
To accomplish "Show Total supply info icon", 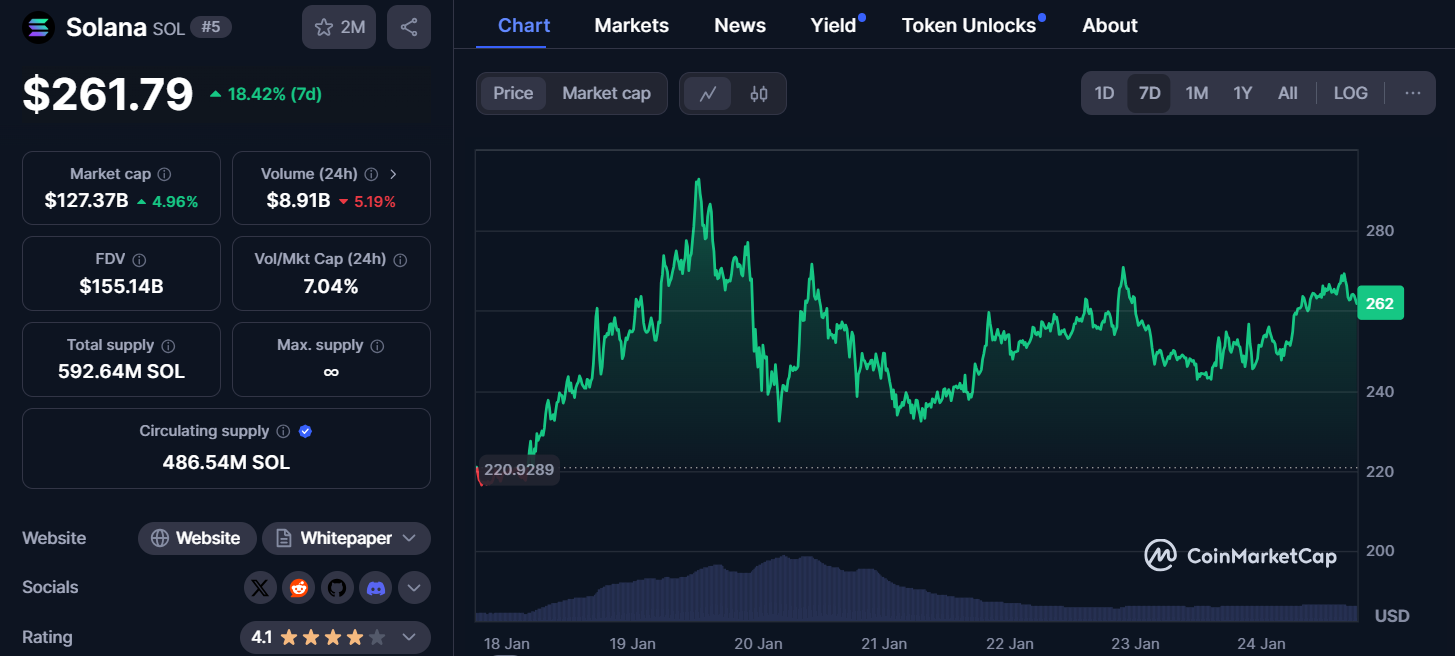I will click(x=168, y=345).
